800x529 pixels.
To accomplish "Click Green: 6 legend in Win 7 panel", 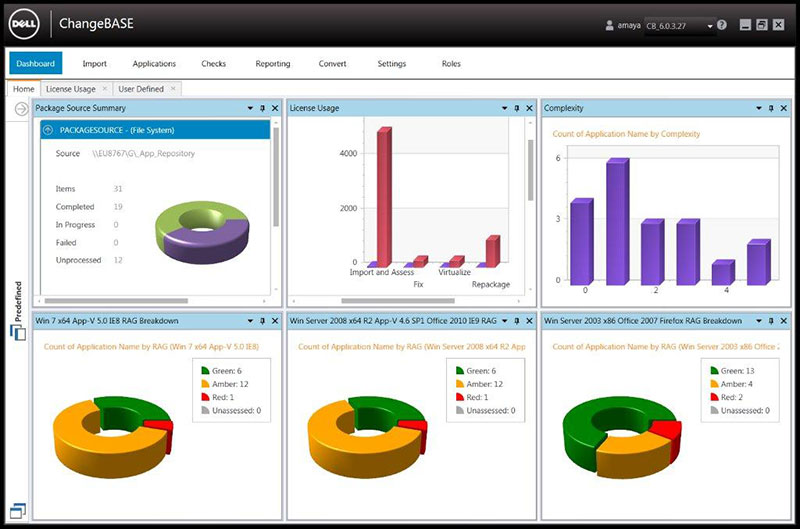I will pos(221,371).
